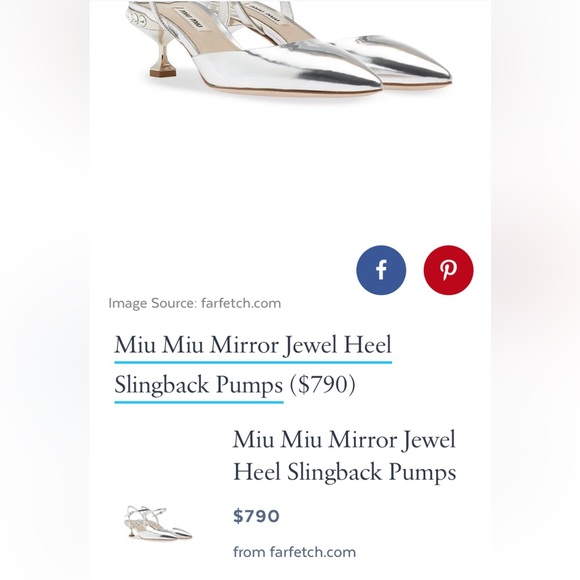Share this shoe on Facebook

click(x=381, y=270)
